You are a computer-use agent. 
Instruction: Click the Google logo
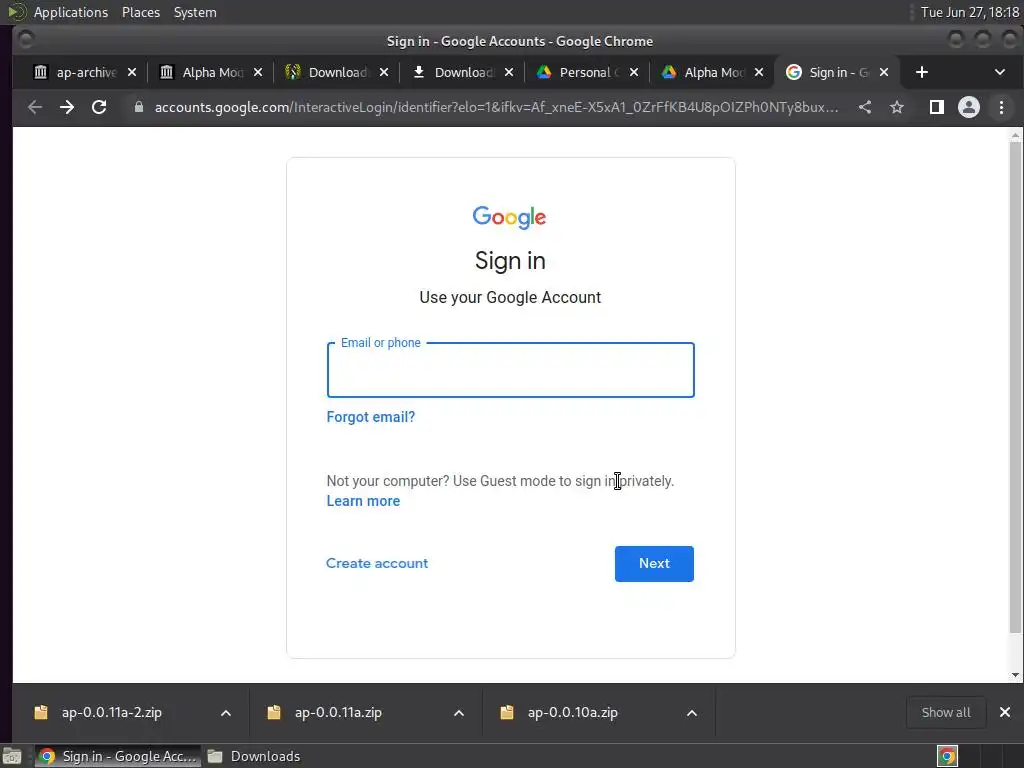coord(509,217)
